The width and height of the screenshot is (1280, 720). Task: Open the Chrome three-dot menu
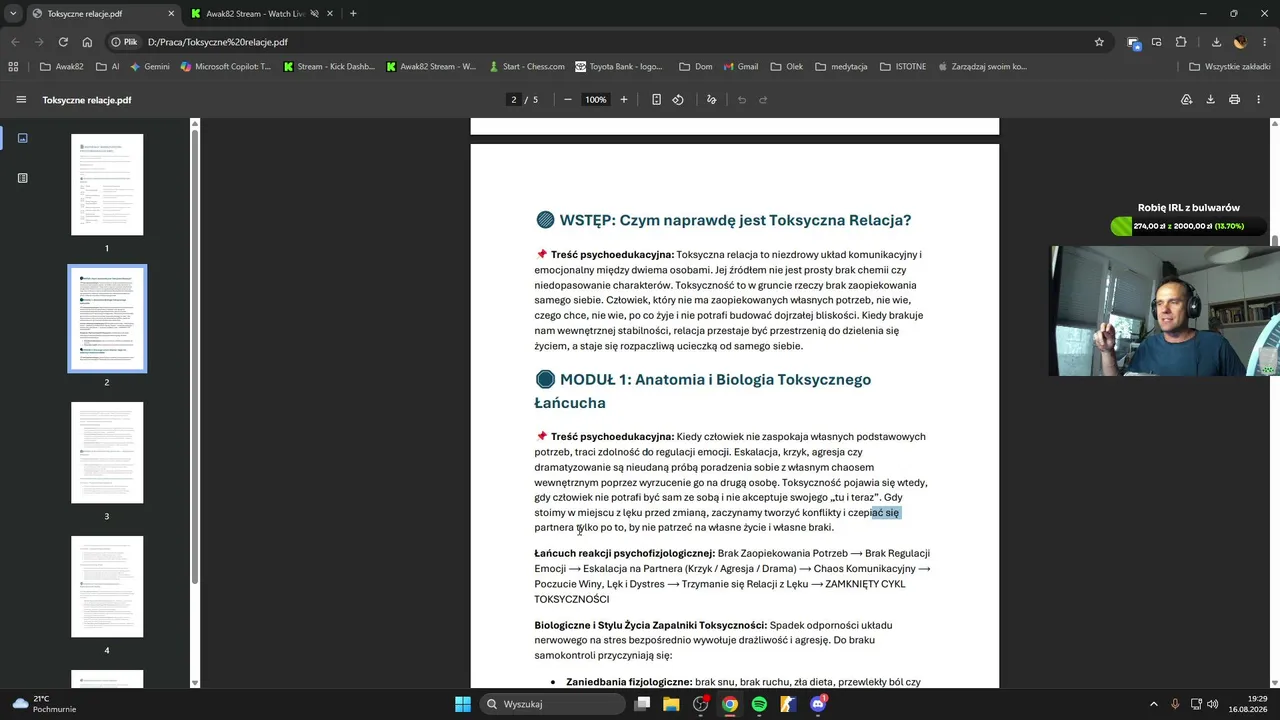pos(1264,42)
